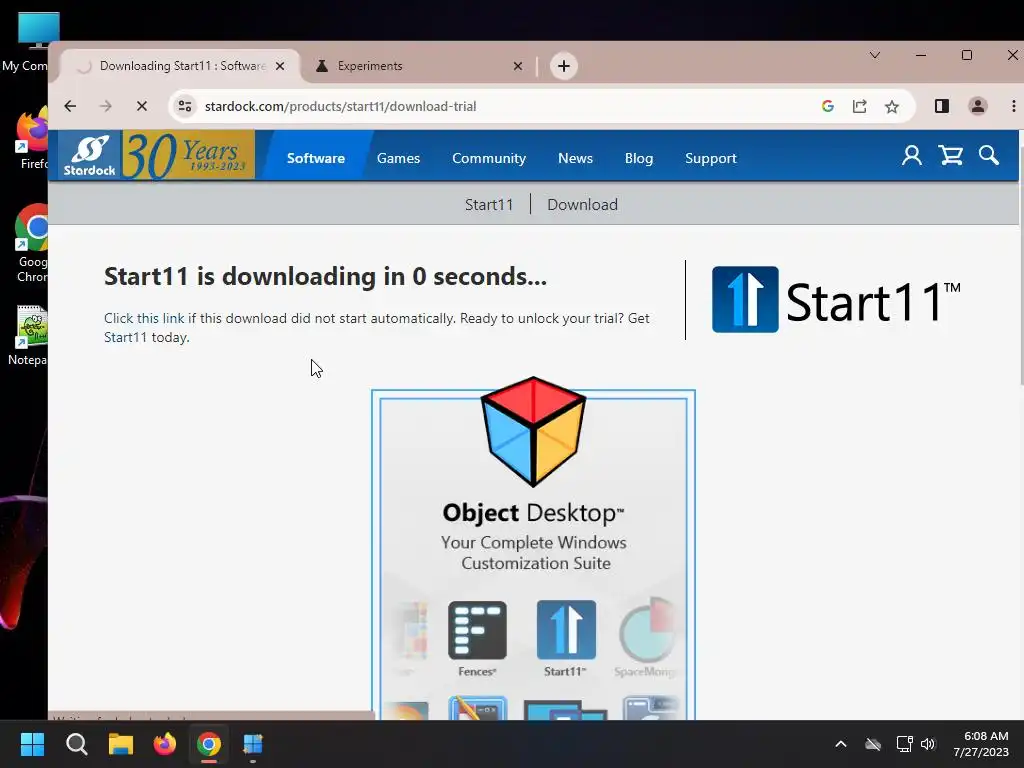Screen dimensions: 1024x768
Task: Open the Community menu
Action: (488, 158)
